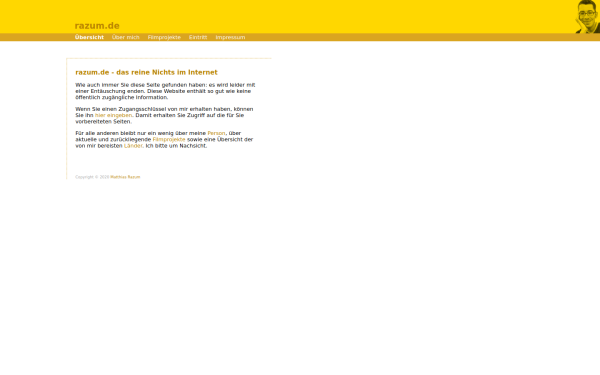Screen dimensions: 600x375
Task: Go to the Über mich page
Action: tap(126, 37)
